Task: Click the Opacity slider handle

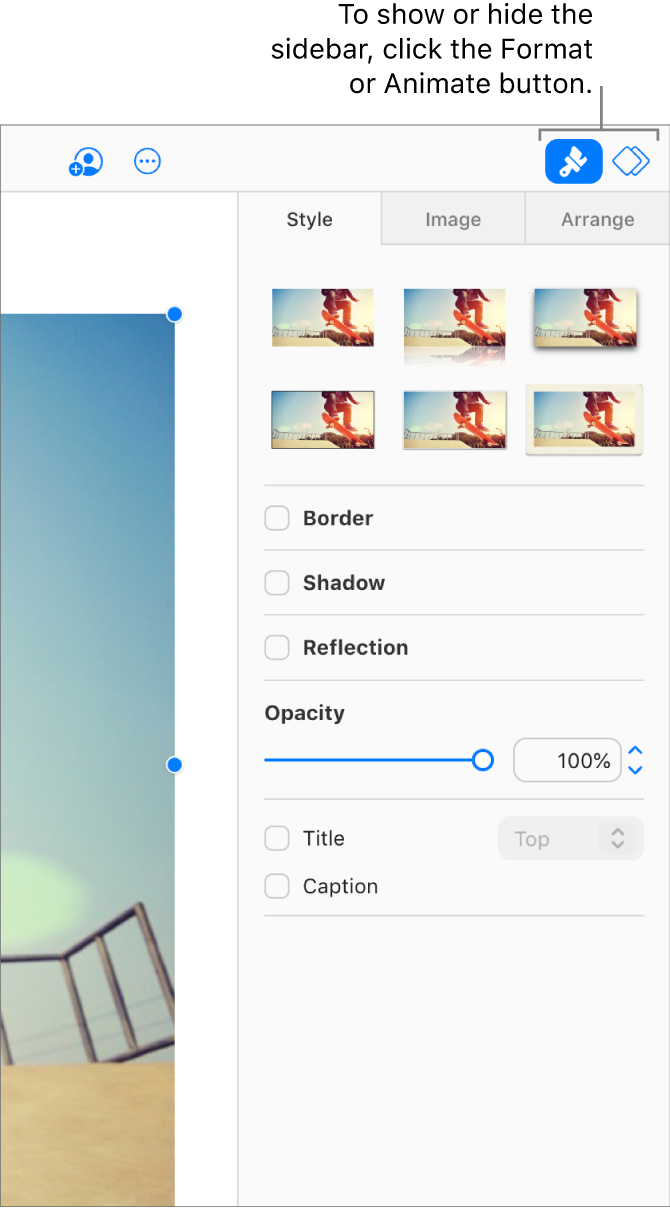Action: pos(483,760)
